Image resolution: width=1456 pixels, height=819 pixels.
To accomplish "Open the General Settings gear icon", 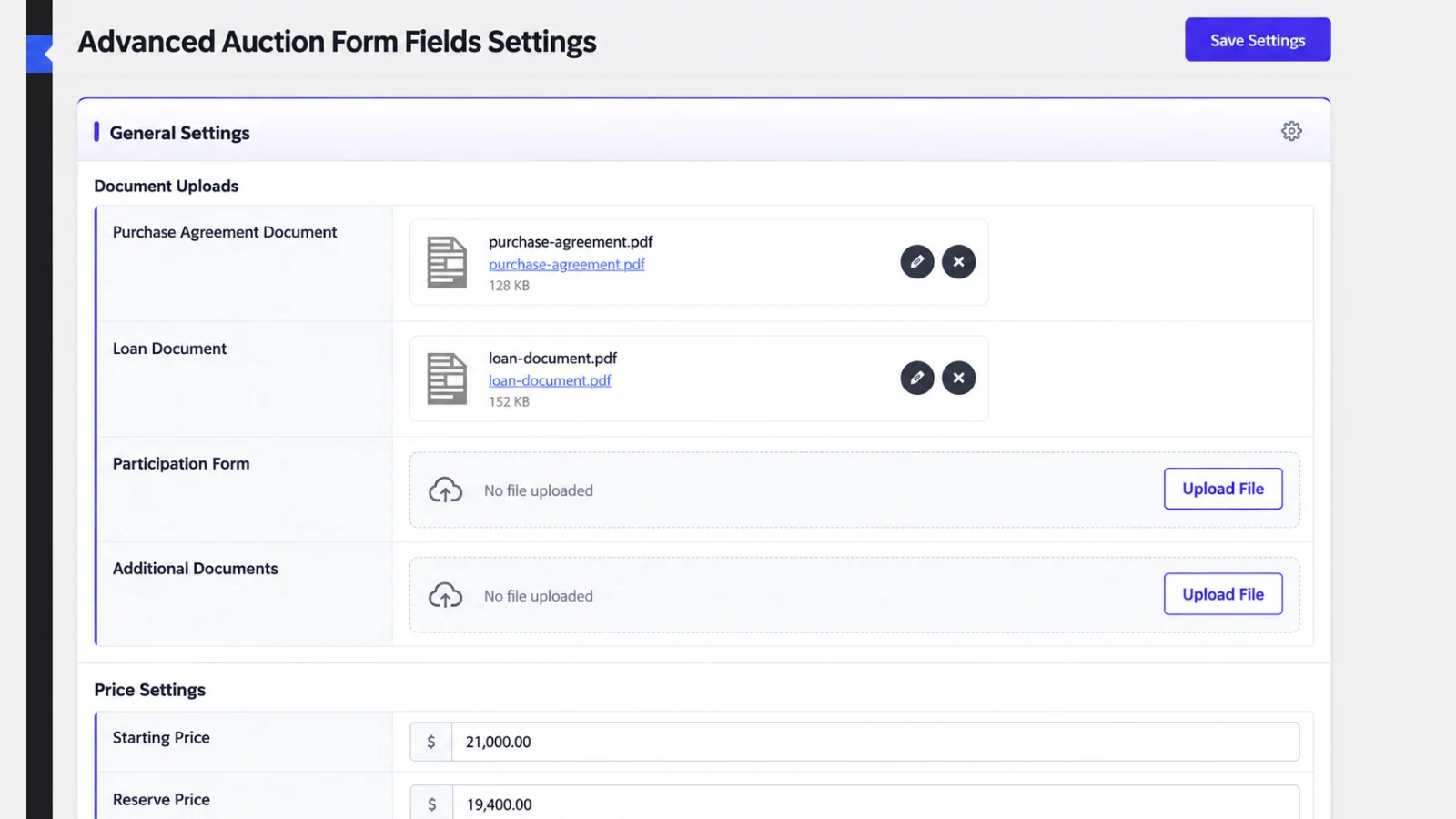I will (1291, 131).
